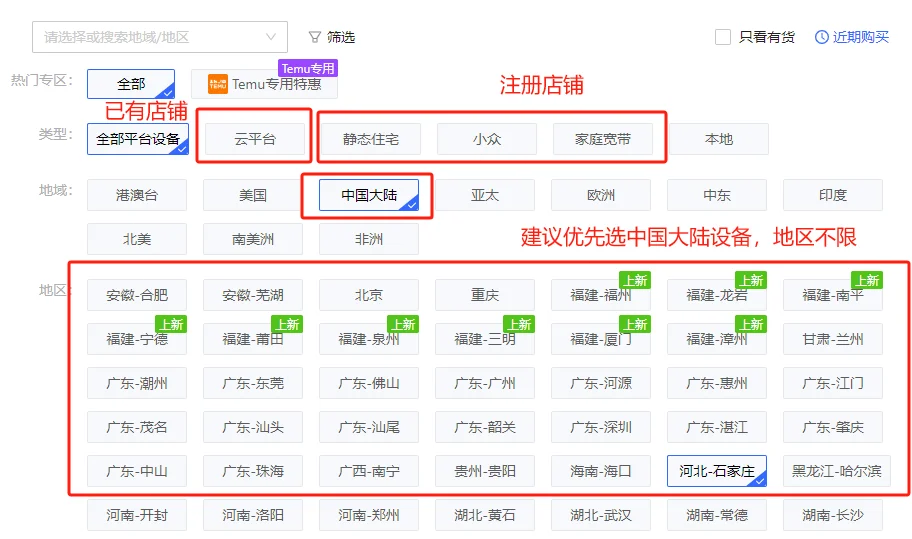
Task: Select 静态住宅 type
Action: (x=370, y=139)
